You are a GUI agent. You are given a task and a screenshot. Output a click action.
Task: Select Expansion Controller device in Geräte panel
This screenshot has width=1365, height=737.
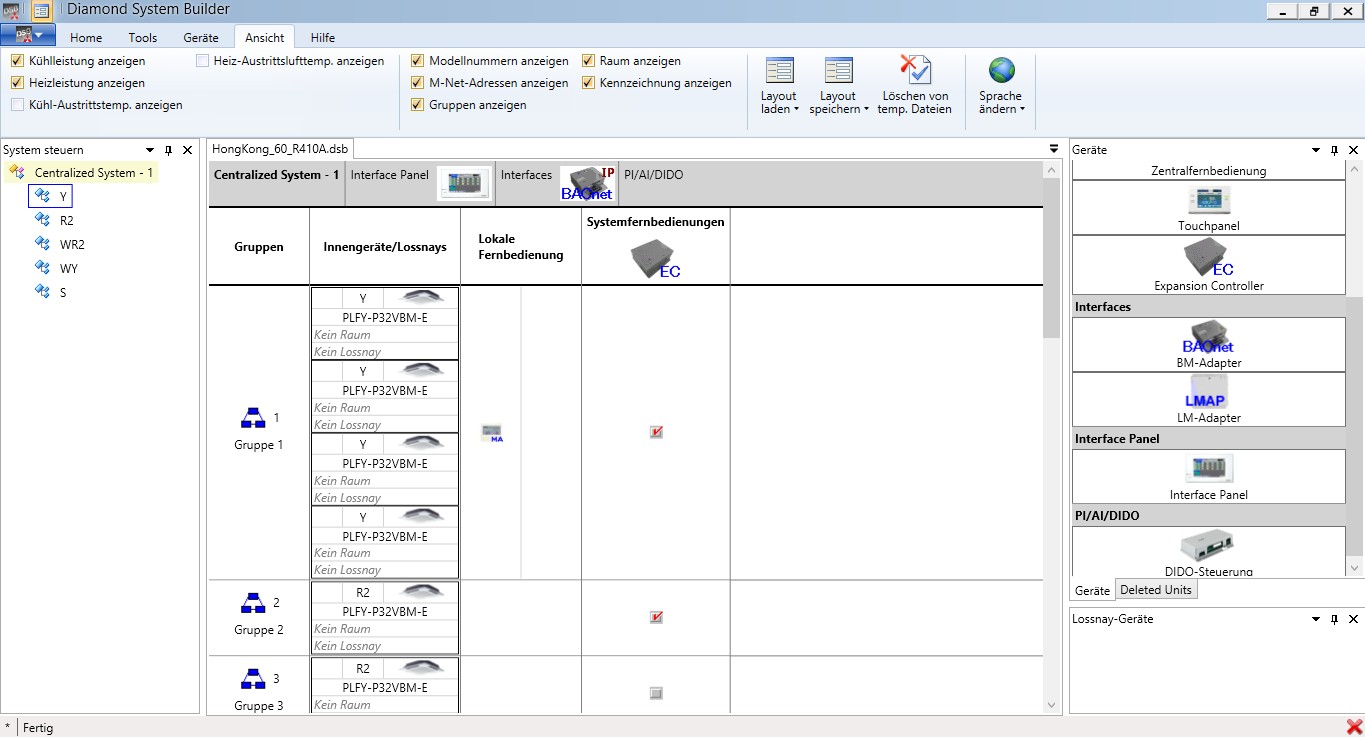point(1208,265)
